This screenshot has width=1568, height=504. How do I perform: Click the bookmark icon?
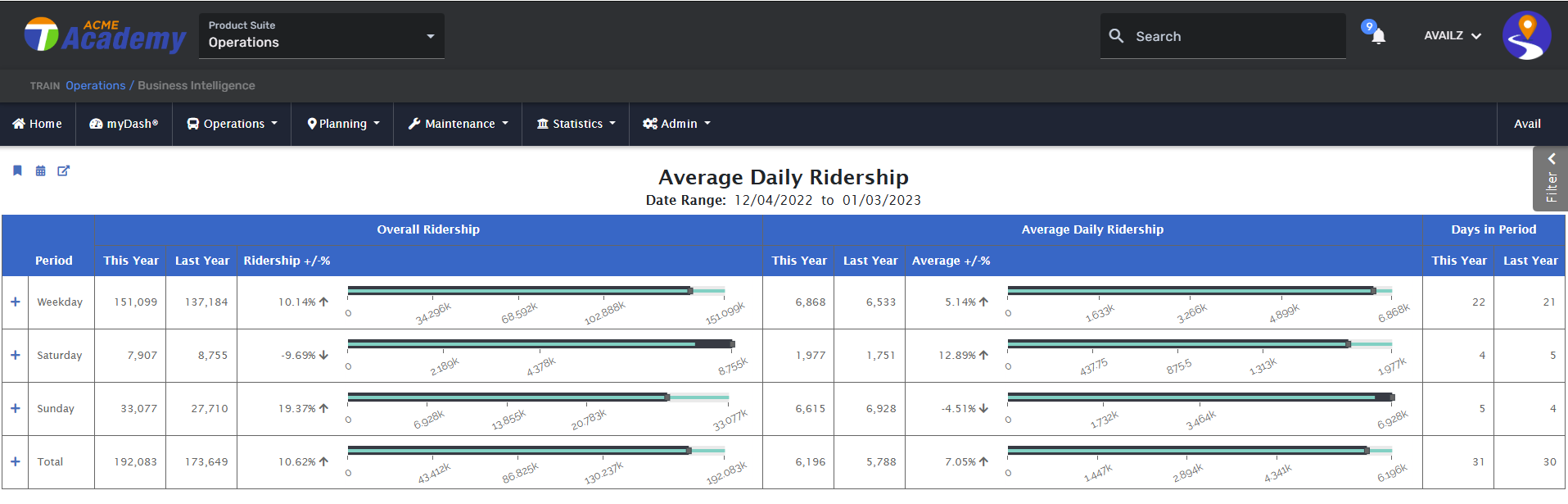[17, 170]
